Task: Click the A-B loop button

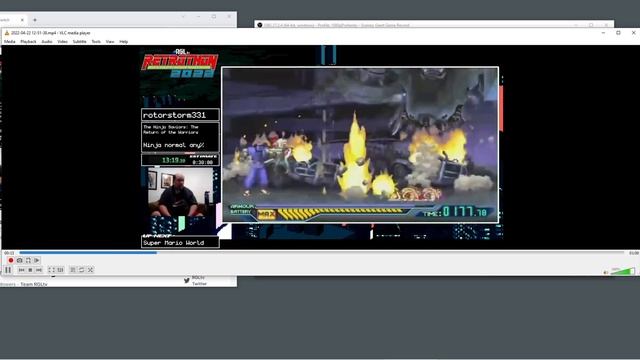Action: [28, 260]
